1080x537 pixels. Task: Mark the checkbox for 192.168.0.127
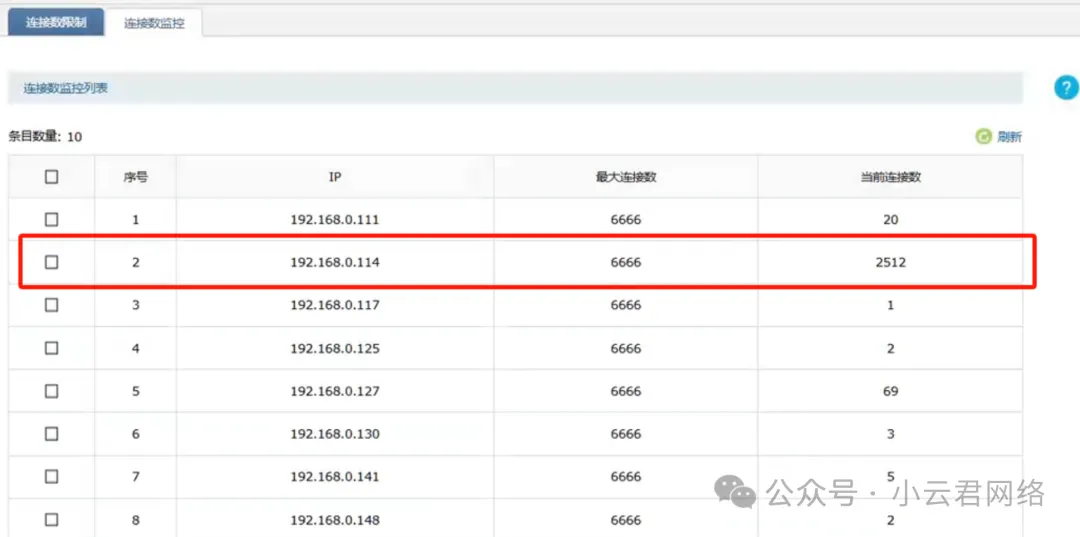(52, 391)
